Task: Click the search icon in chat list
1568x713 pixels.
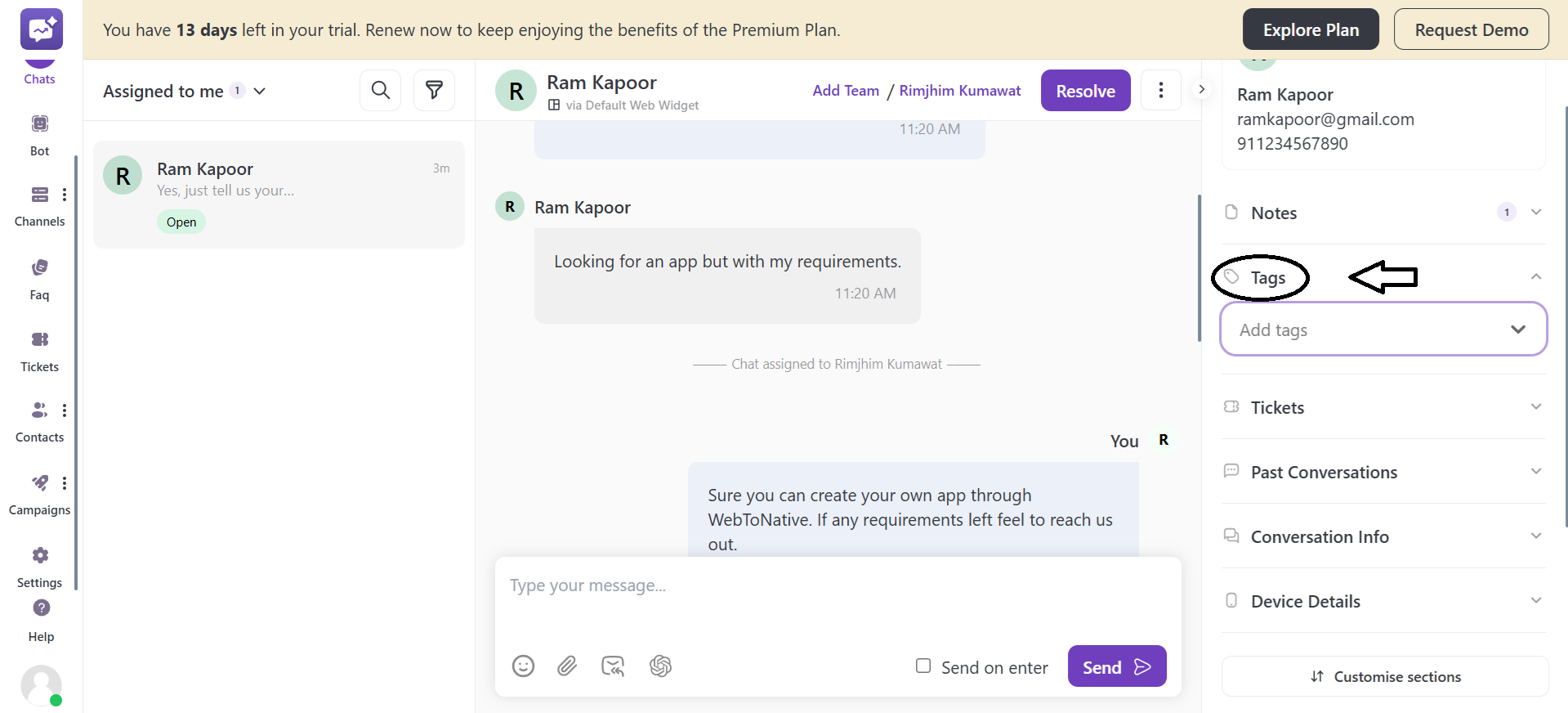Action: point(380,90)
